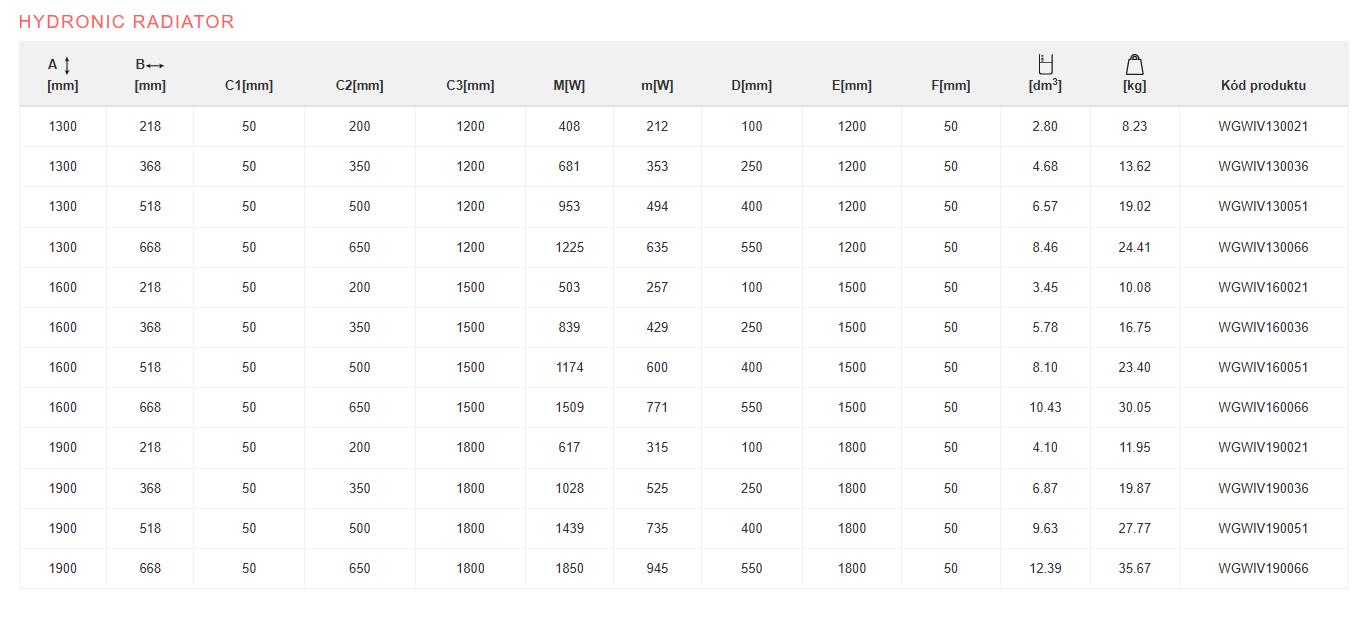Screen dimensions: 1361x629
Task: Click the 35.67 weight cell
Action: (x=1134, y=569)
